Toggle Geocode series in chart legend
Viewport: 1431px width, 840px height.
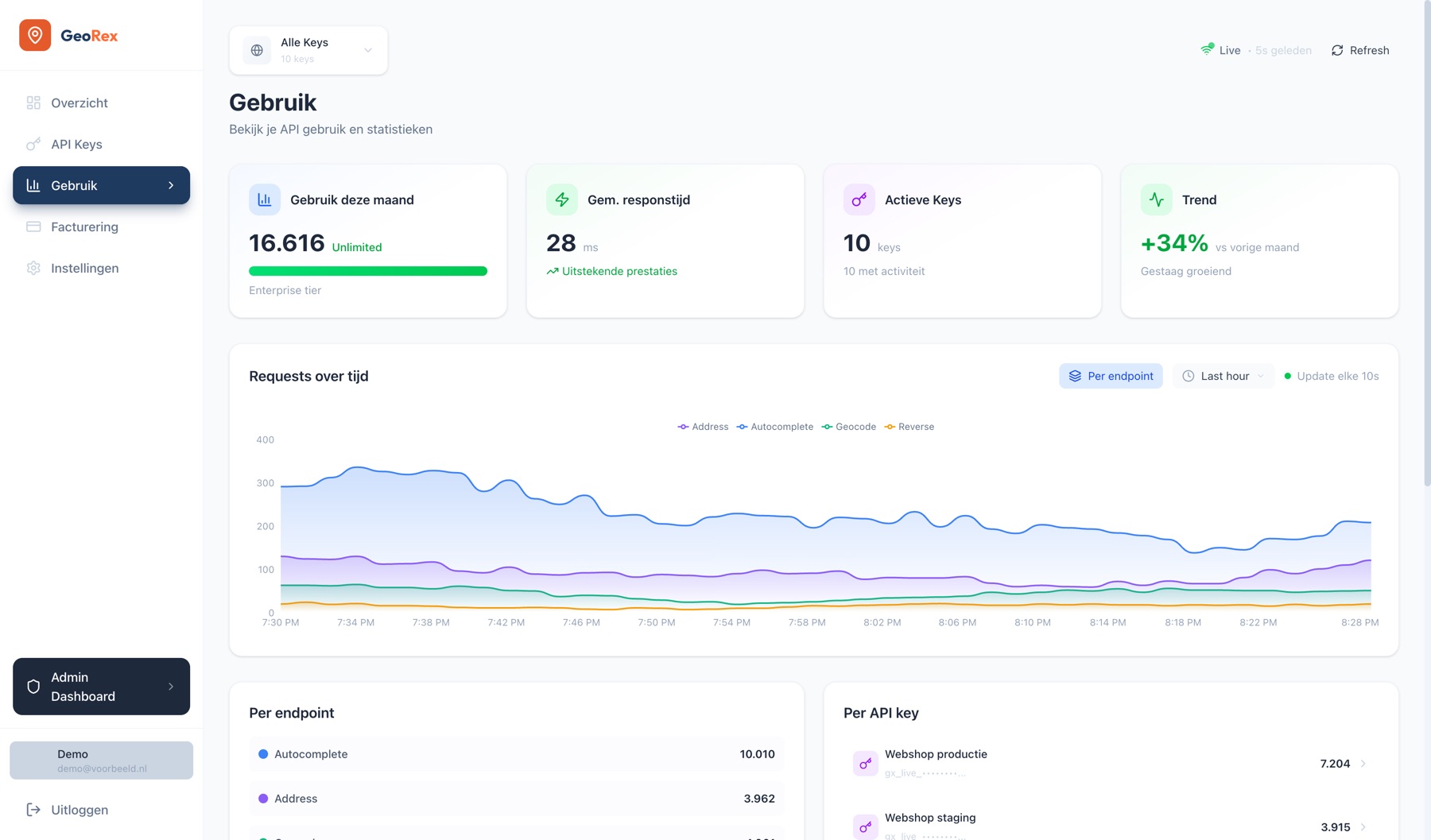[x=849, y=427]
